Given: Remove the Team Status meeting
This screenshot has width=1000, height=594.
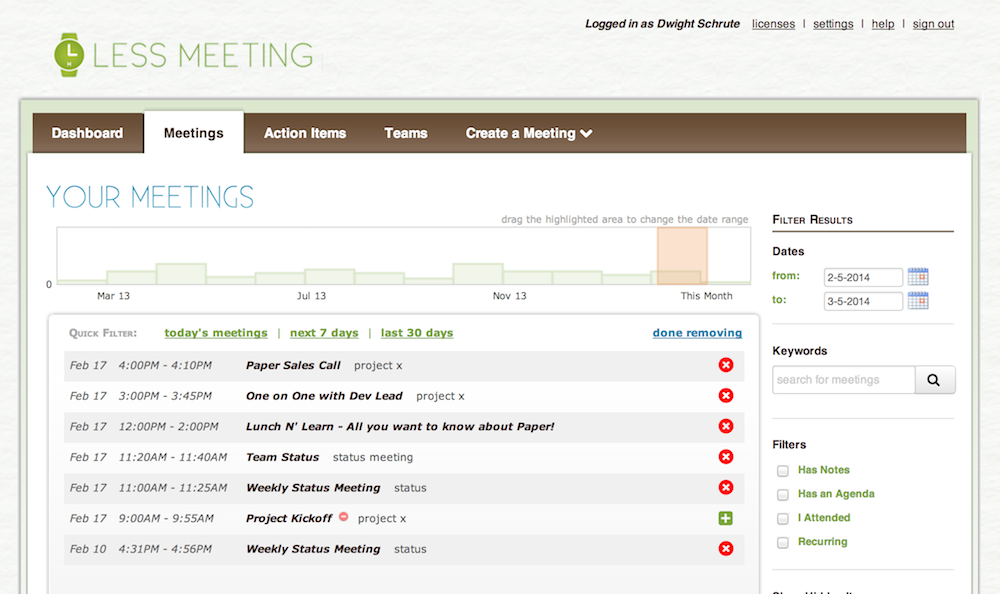Looking at the screenshot, I should coord(726,457).
